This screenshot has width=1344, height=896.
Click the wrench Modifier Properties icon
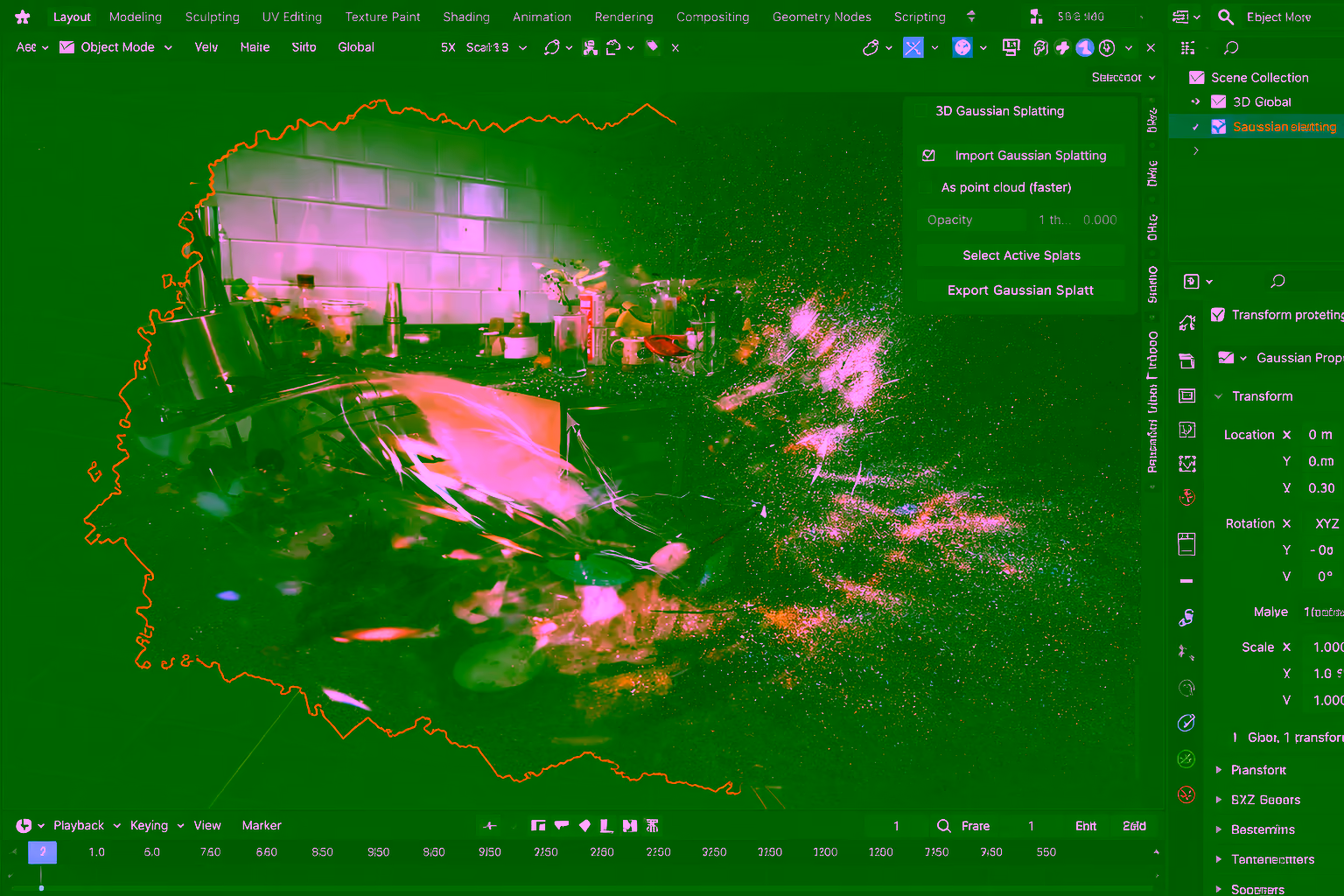(1186, 617)
